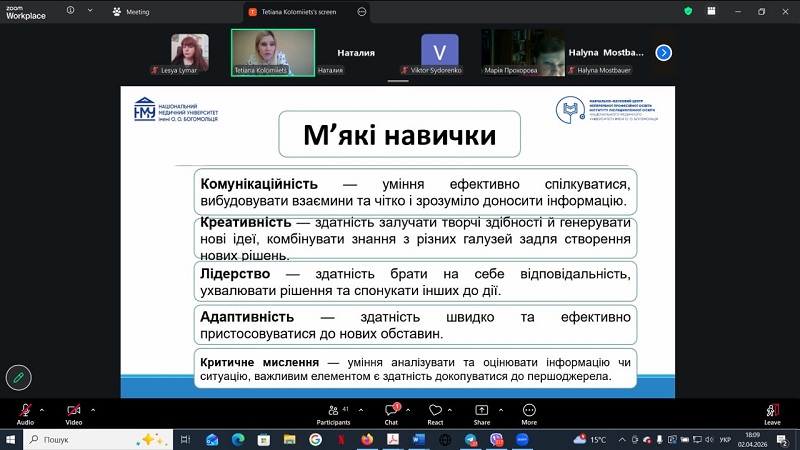Open the meeting info icon

click(x=70, y=11)
